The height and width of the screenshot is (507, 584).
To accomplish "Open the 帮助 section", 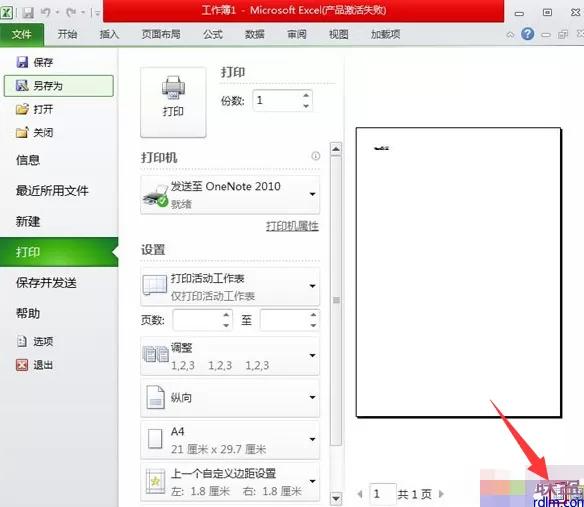I will pyautogui.click(x=28, y=313).
